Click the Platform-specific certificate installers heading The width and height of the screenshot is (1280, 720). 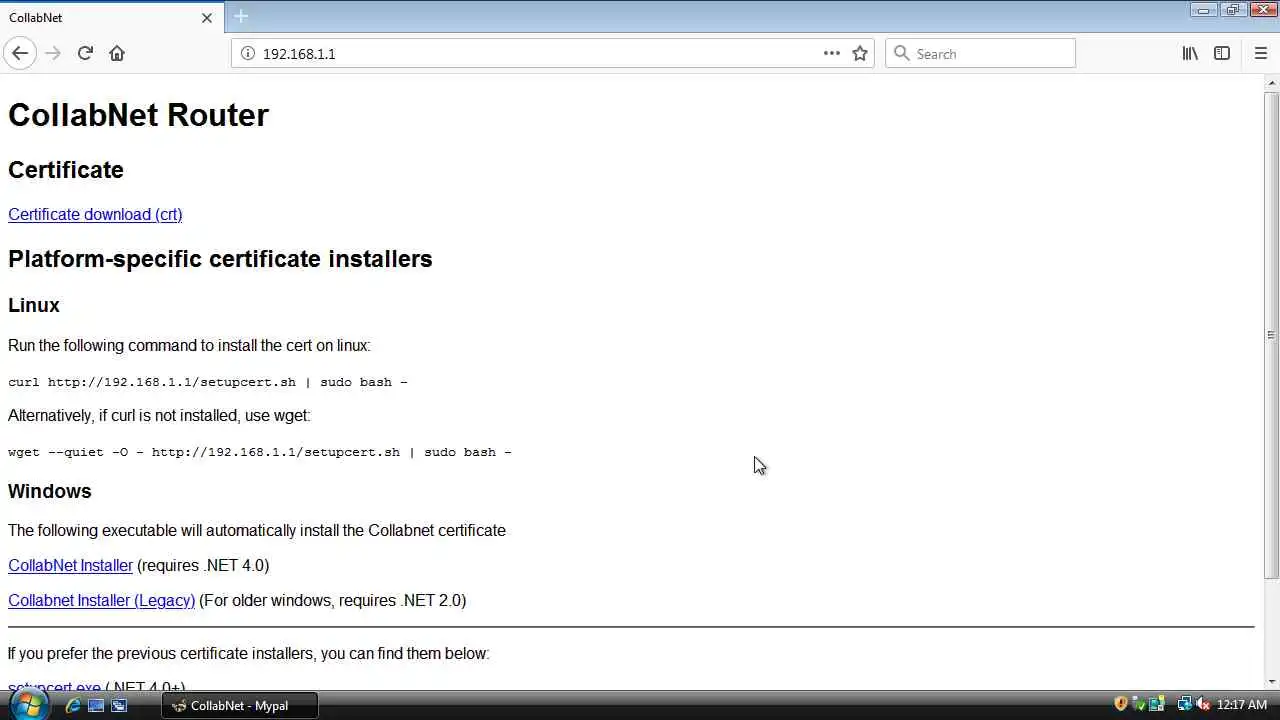point(220,259)
